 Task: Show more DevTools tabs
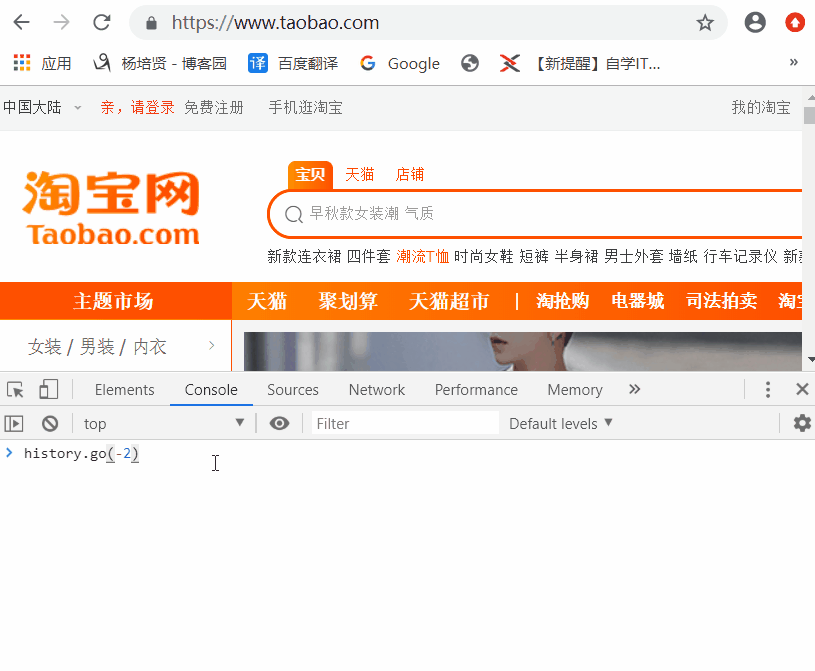pos(634,389)
